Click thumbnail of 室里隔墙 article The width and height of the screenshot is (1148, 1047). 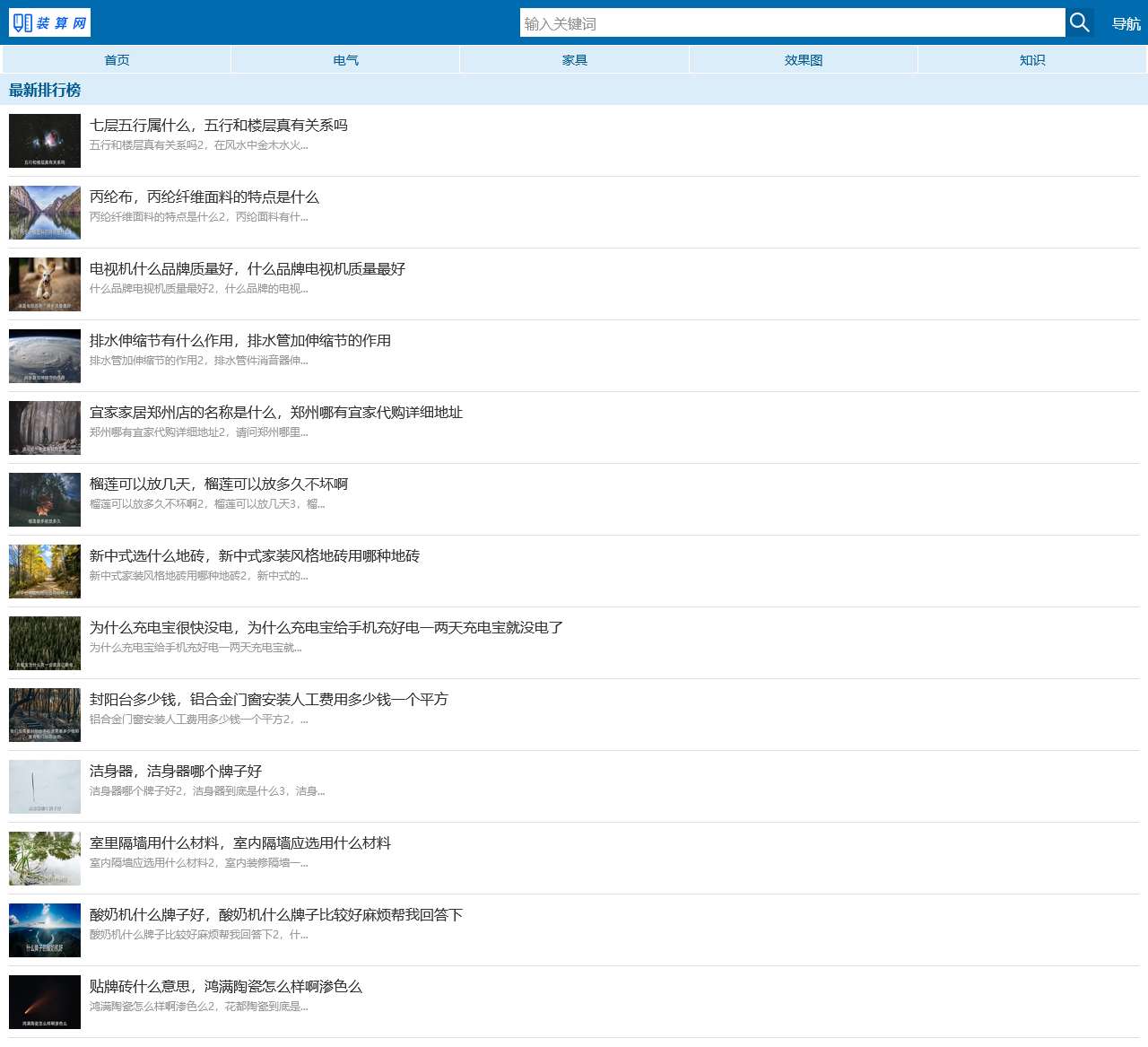pyautogui.click(x=45, y=859)
